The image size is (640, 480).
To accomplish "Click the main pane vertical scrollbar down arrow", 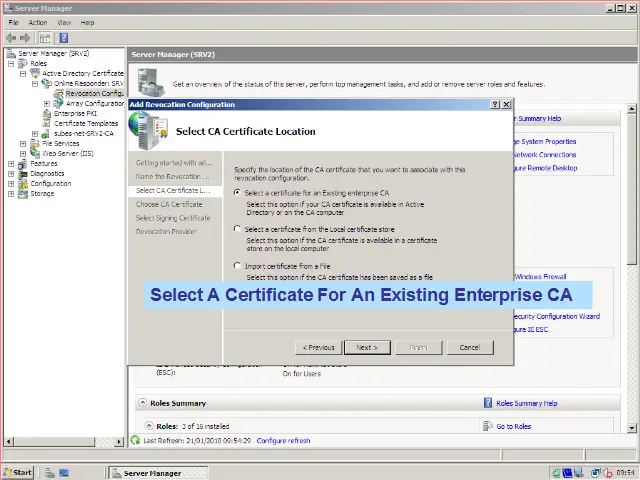I will (631, 427).
